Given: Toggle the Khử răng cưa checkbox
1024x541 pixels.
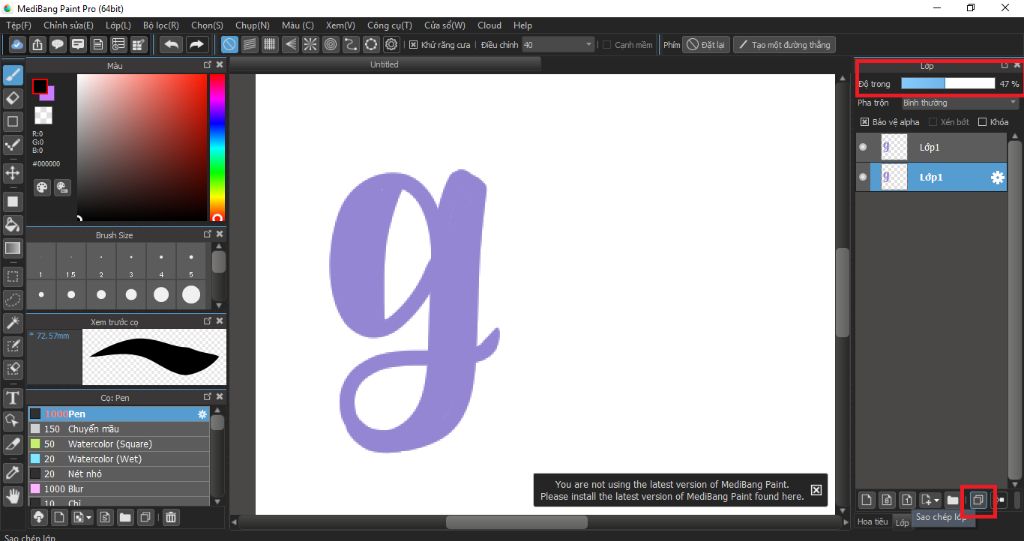Looking at the screenshot, I should [x=414, y=45].
